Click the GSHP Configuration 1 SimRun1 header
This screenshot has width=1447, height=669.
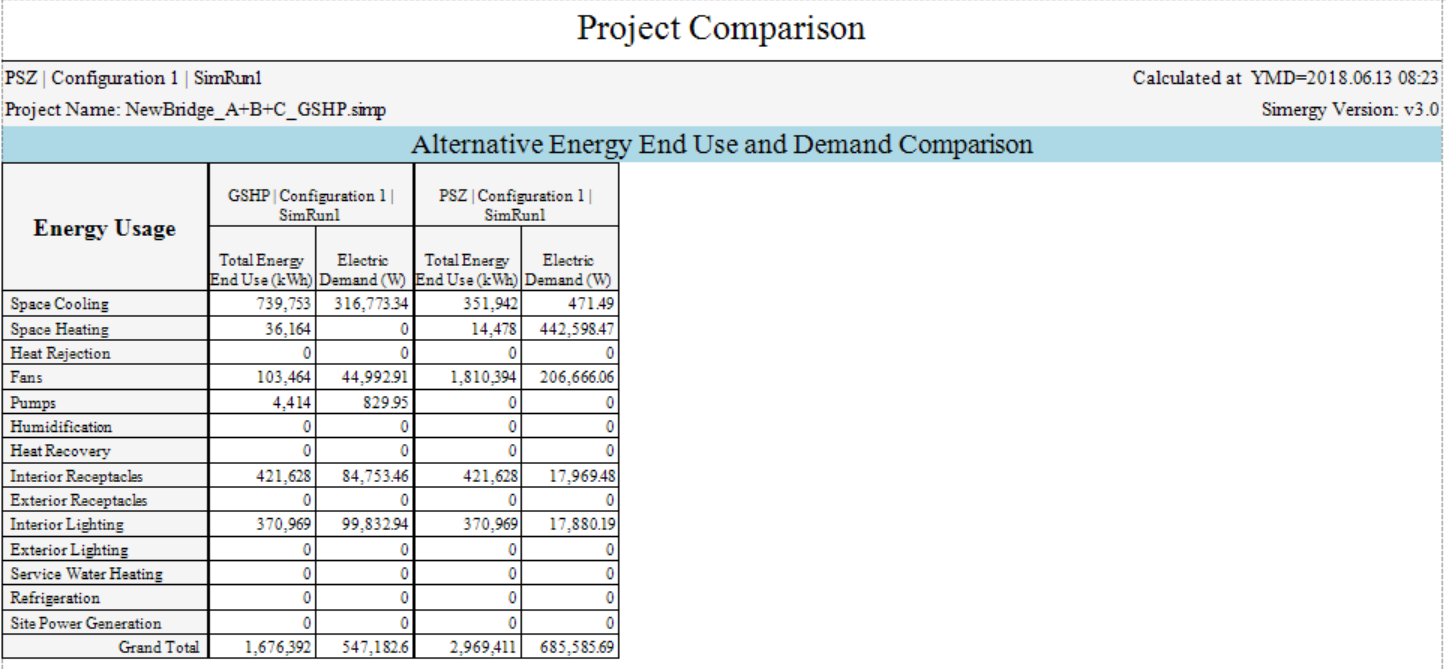point(311,205)
